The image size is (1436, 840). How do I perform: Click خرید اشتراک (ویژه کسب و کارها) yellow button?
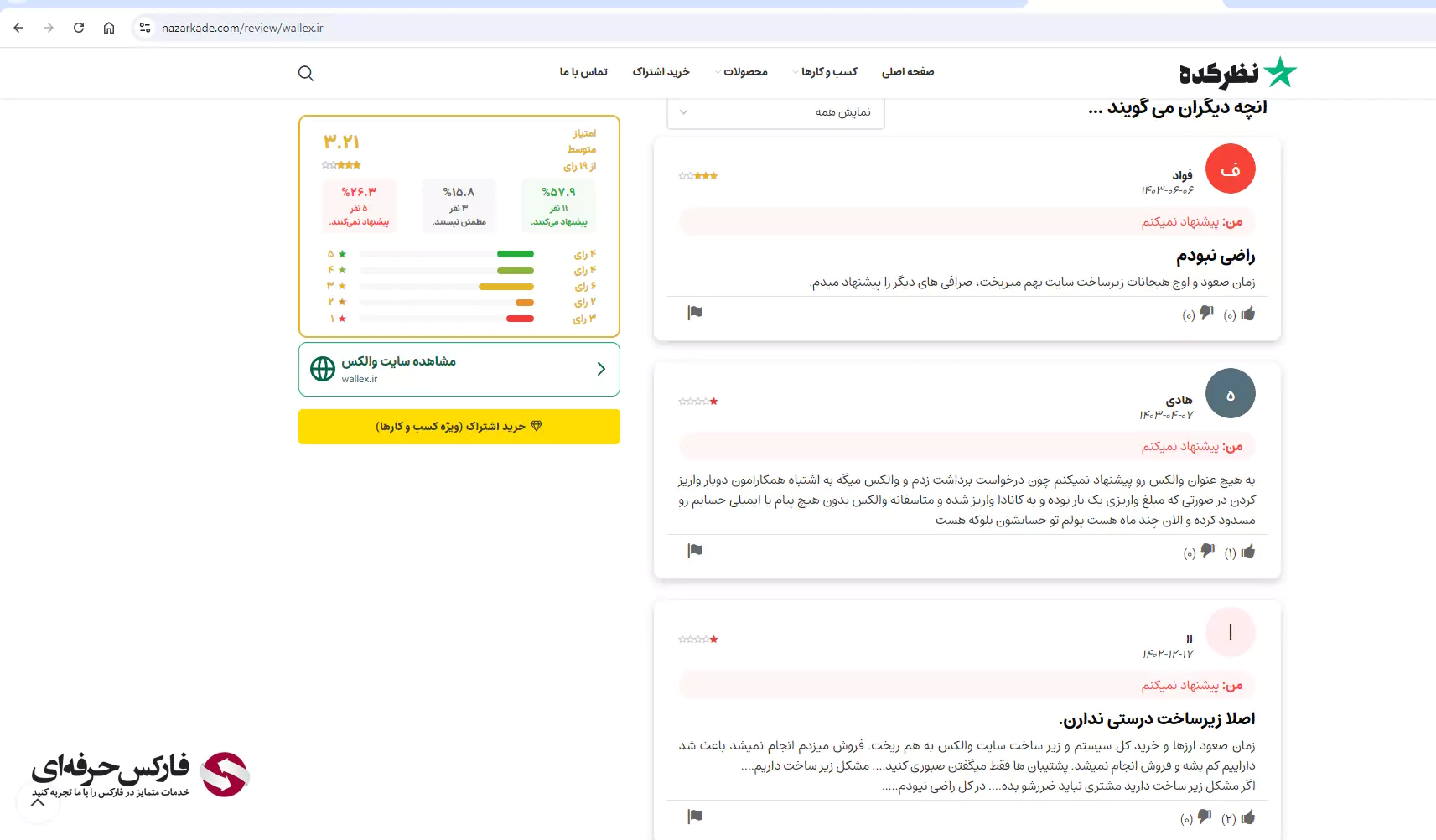coord(459,427)
